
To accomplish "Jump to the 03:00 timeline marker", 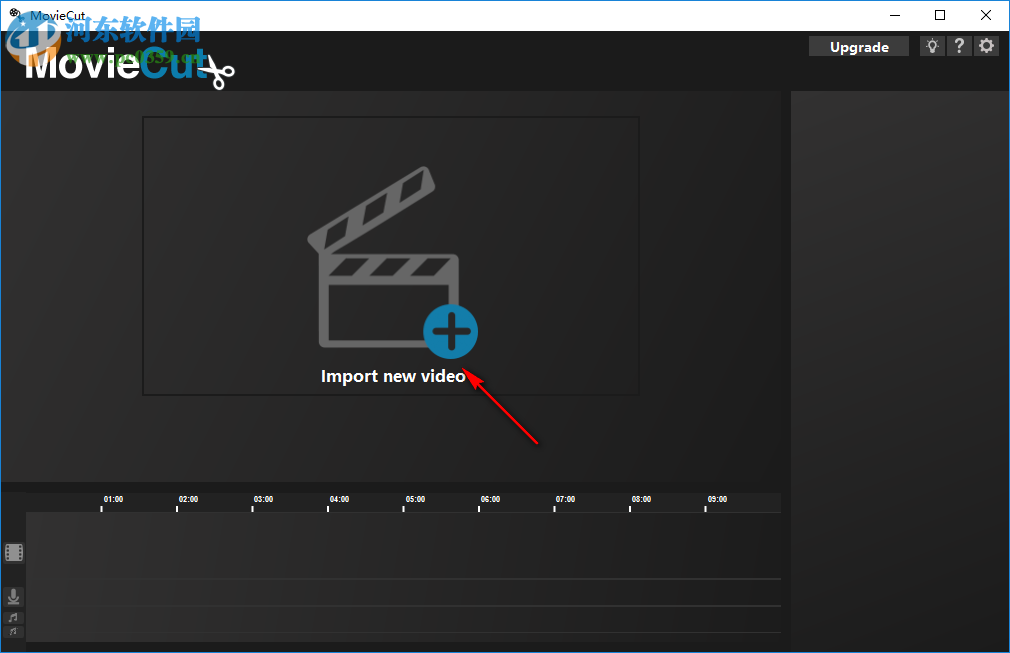I will tap(263, 500).
